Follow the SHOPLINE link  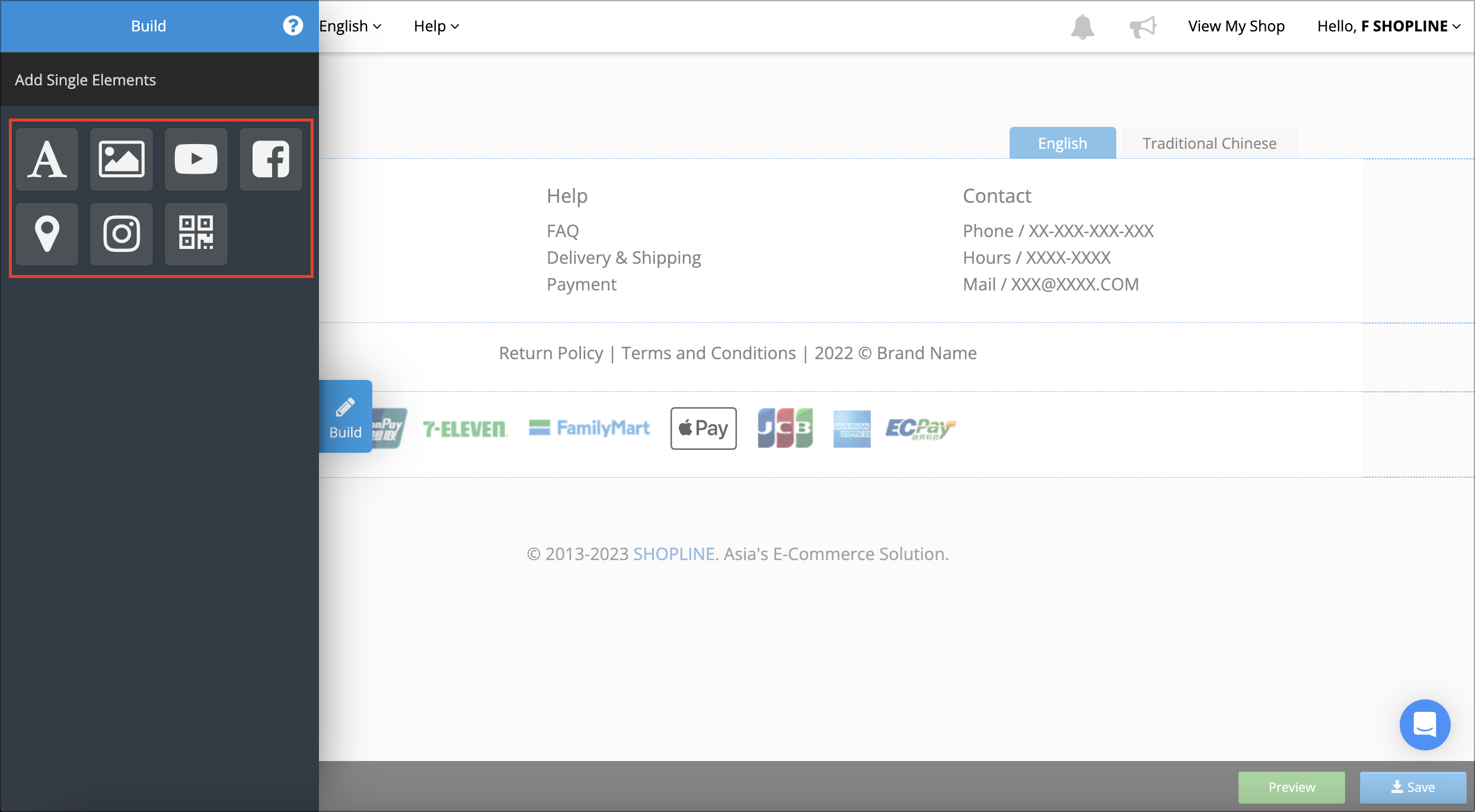coord(674,554)
